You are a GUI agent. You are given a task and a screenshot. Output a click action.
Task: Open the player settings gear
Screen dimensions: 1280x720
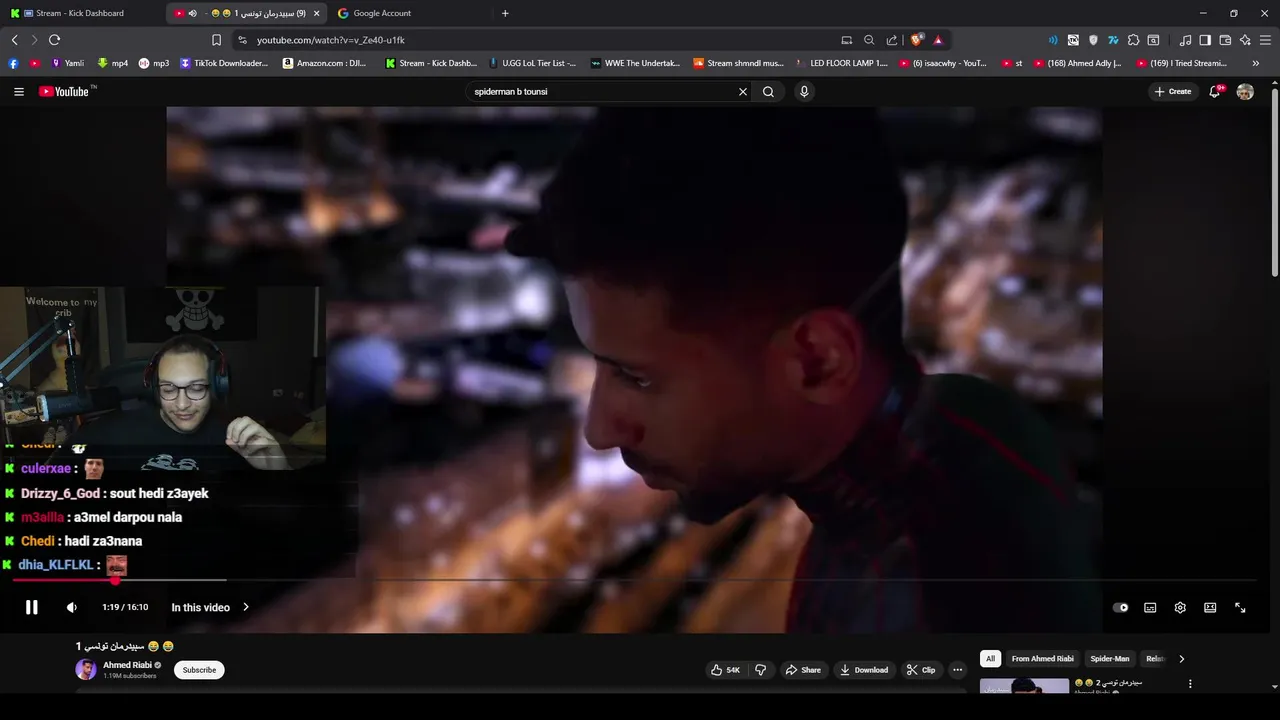[1180, 607]
